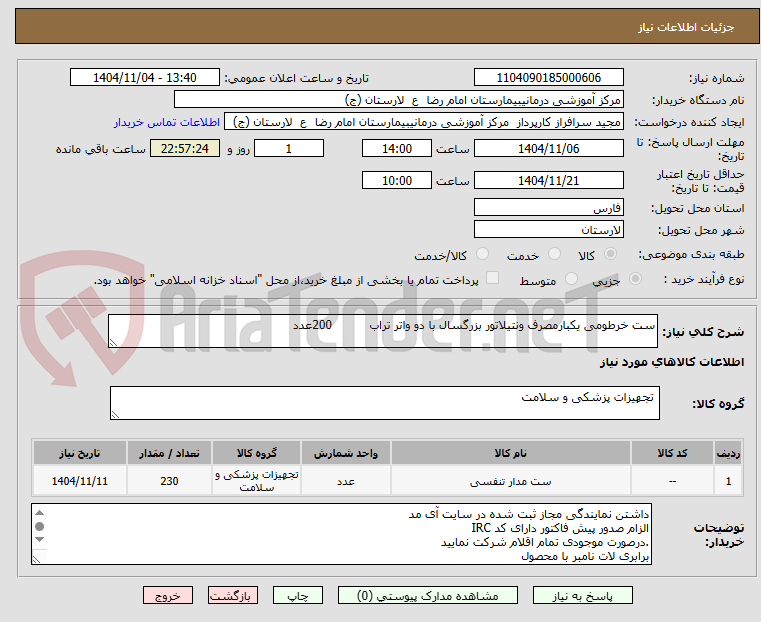Click the پاسخ به نیاز button
The height and width of the screenshot is (622, 761).
582,595
